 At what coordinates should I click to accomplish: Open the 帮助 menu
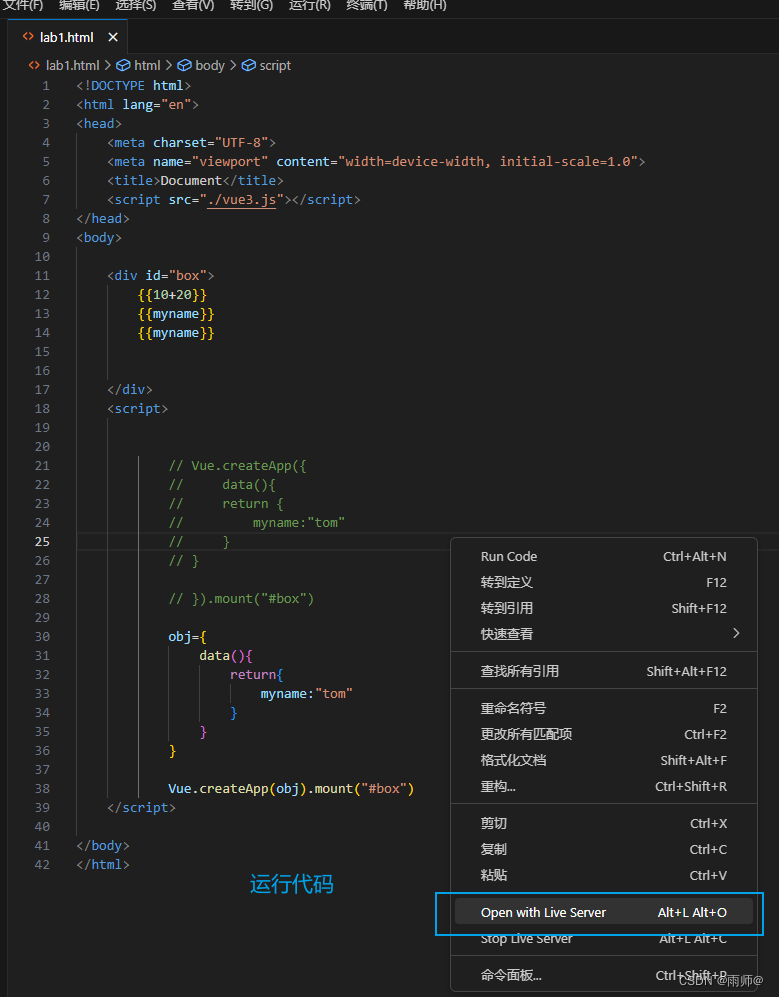(x=424, y=7)
